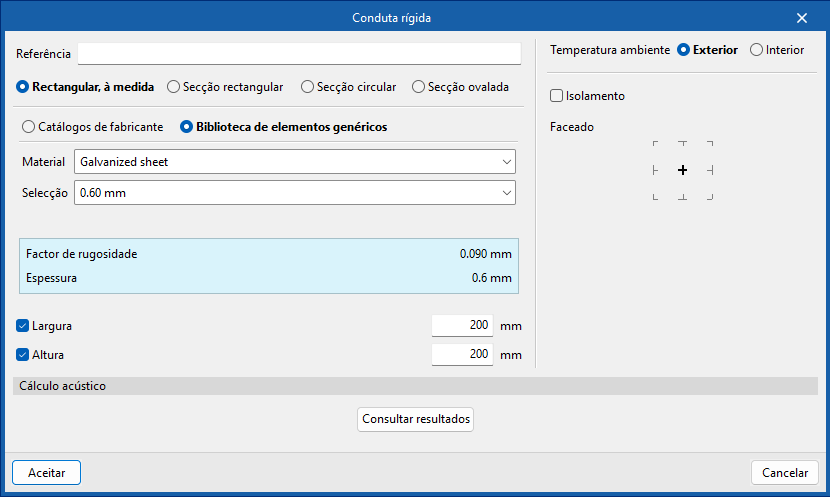The image size is (830, 497).
Task: Select bottom-left Faceado alignment icon
Action: [x=655, y=197]
